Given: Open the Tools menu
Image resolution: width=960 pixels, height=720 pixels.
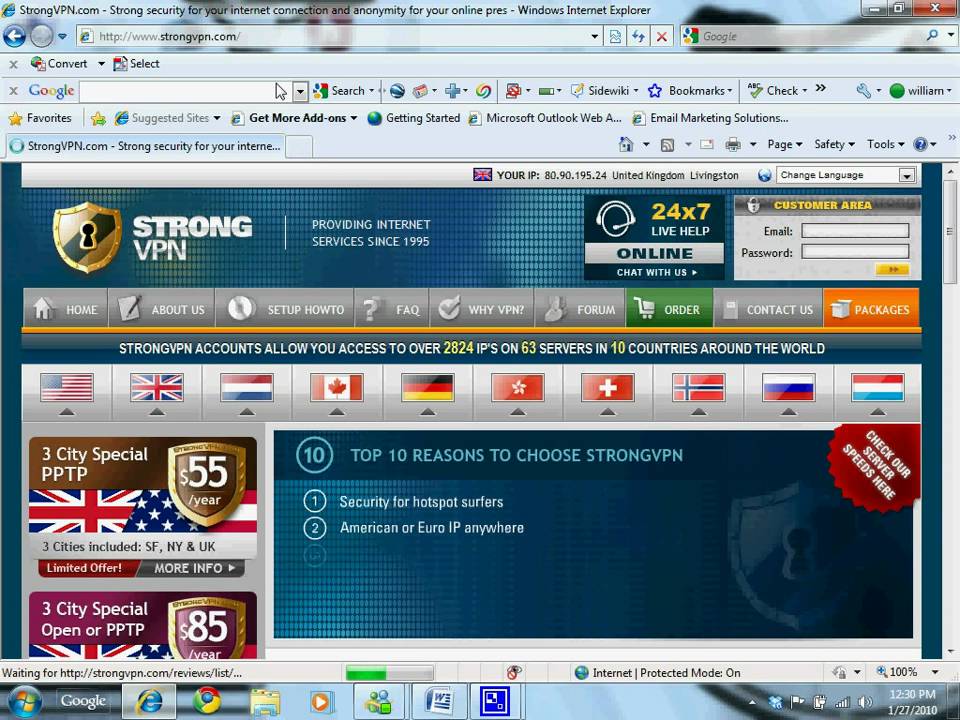Looking at the screenshot, I should (885, 144).
